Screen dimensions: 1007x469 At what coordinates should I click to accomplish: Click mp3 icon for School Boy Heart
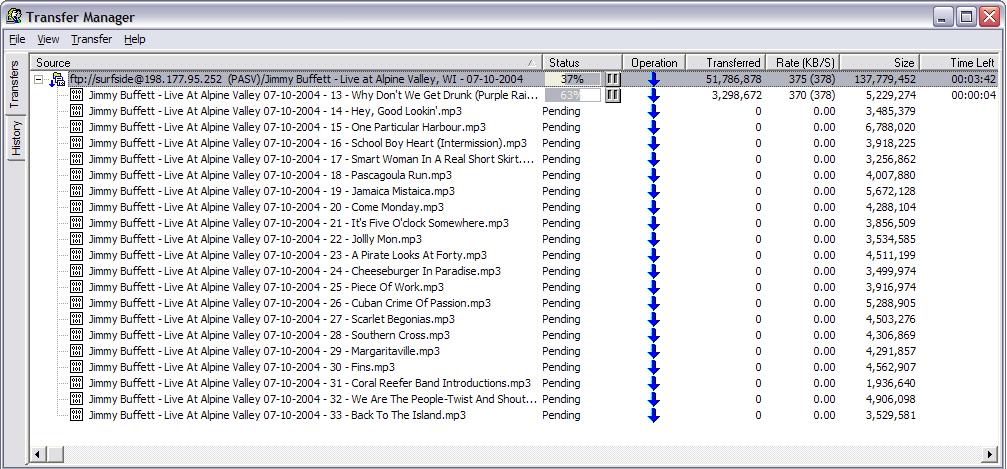76,143
